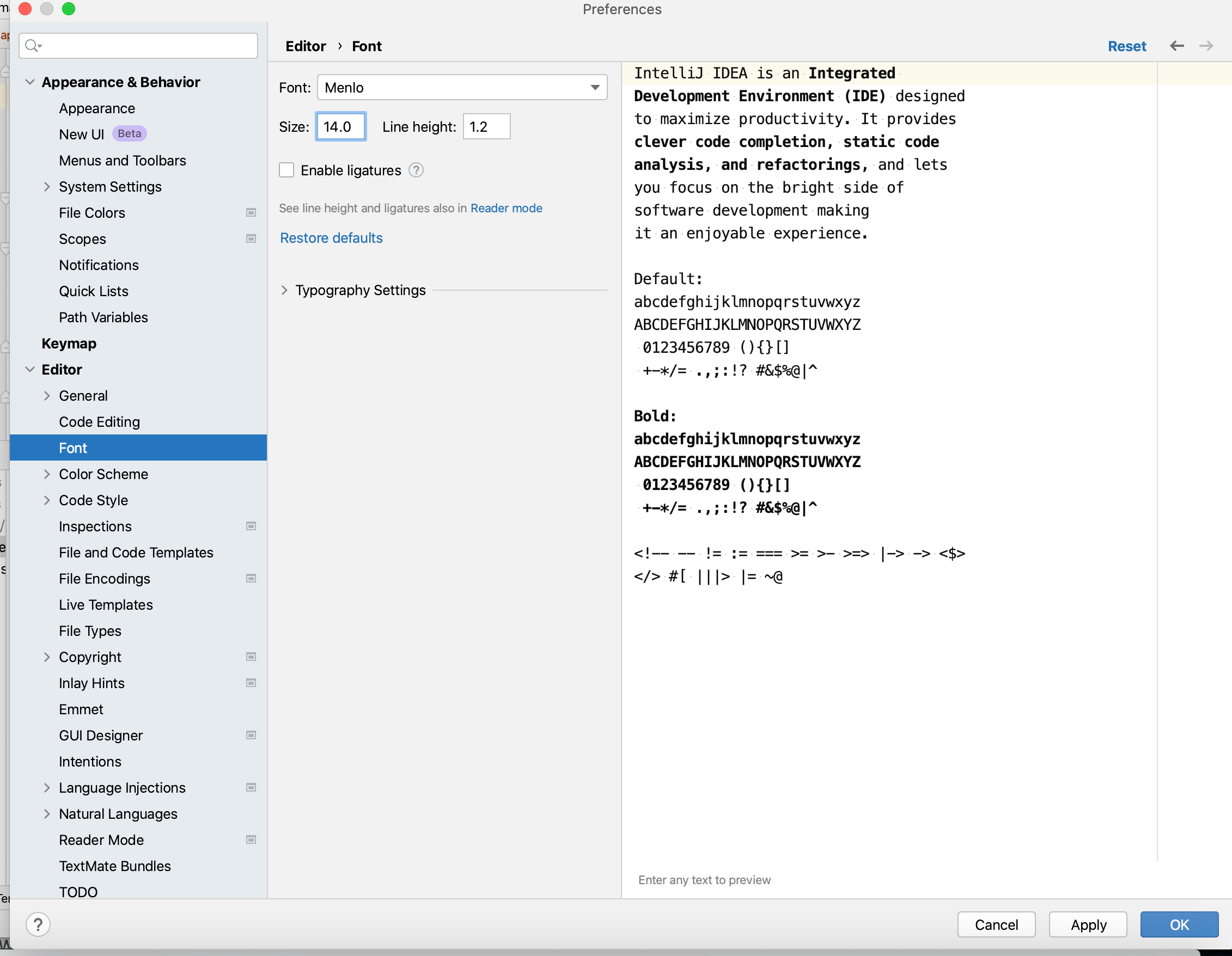Open the Reader mode link
The image size is (1232, 956).
506,208
